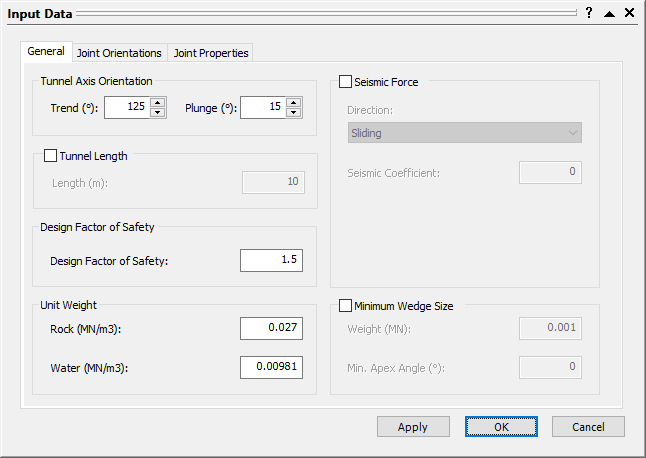Click the Design Factor of Safety field
This screenshot has width=646, height=458.
(x=272, y=260)
